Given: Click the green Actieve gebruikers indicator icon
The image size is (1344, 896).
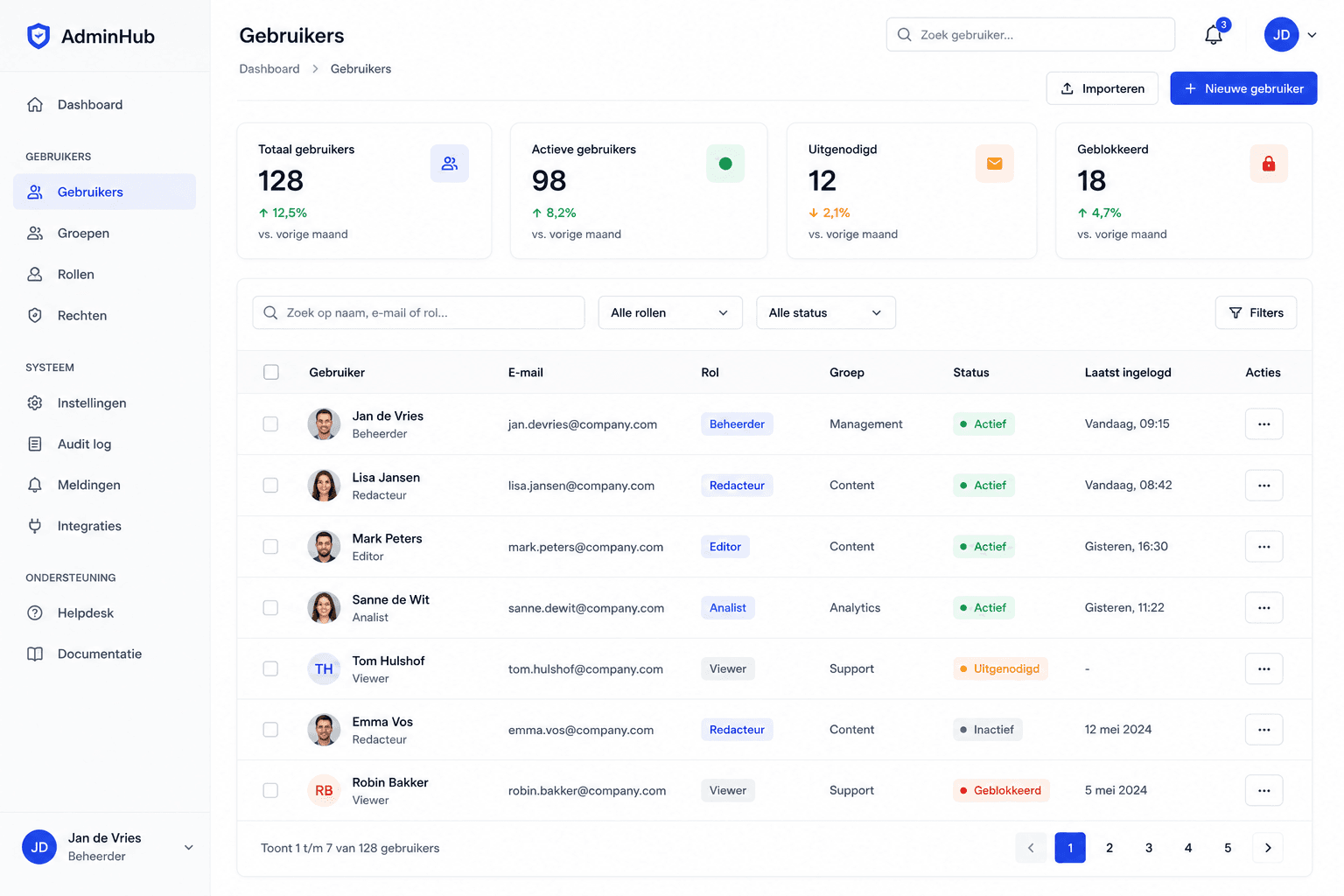Looking at the screenshot, I should [725, 164].
